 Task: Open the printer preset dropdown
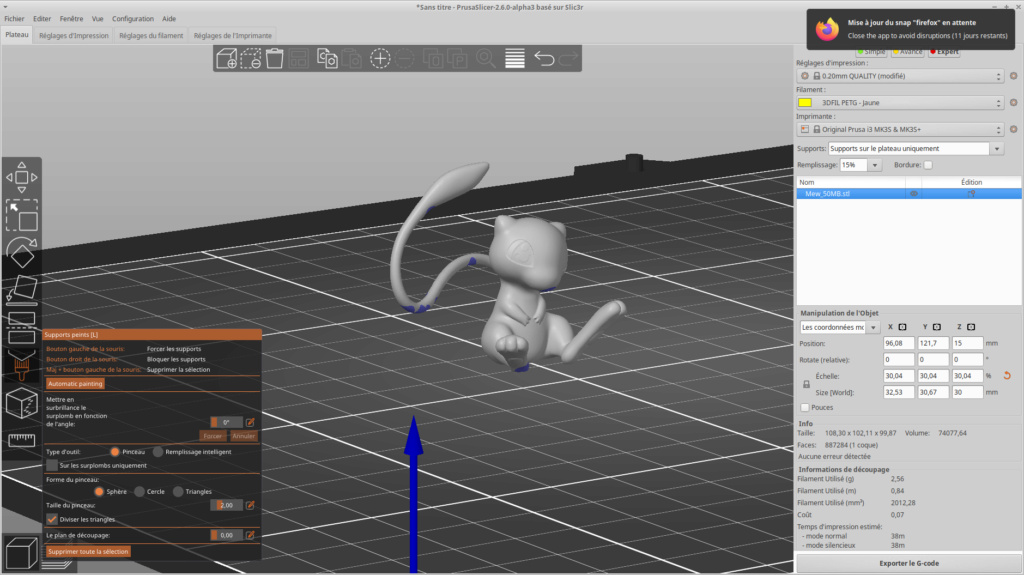901,129
